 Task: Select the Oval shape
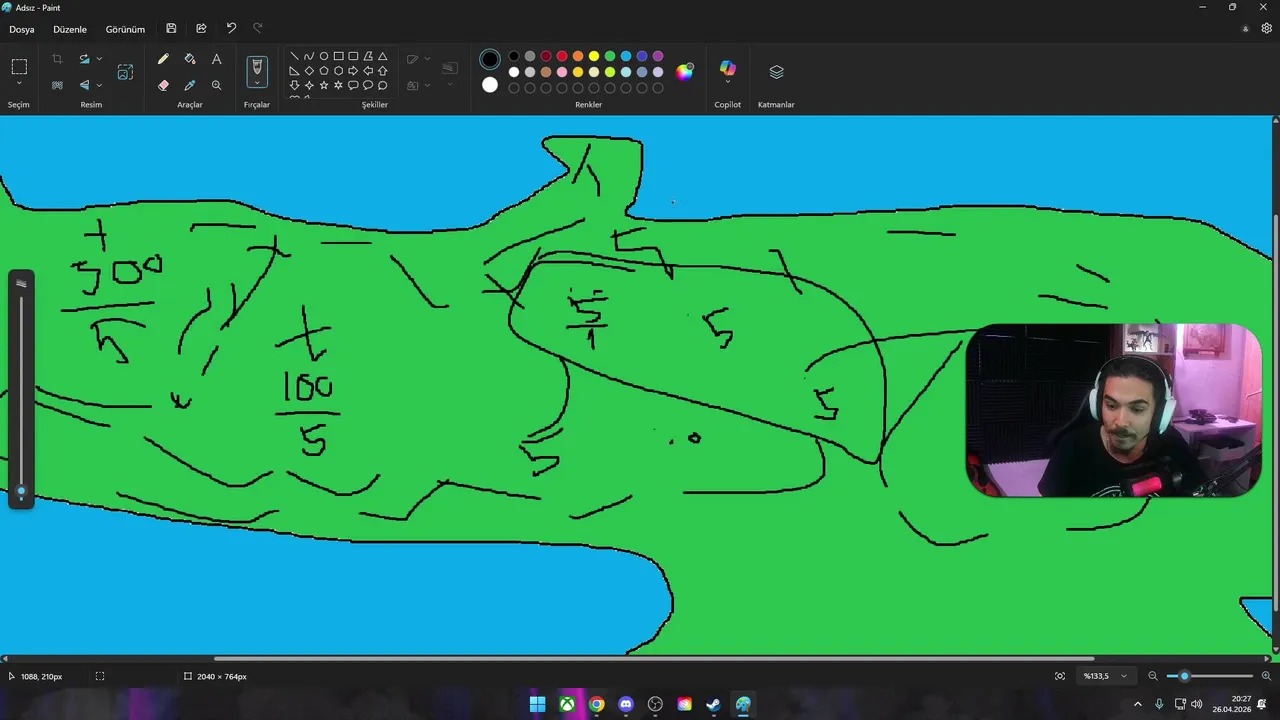[324, 56]
